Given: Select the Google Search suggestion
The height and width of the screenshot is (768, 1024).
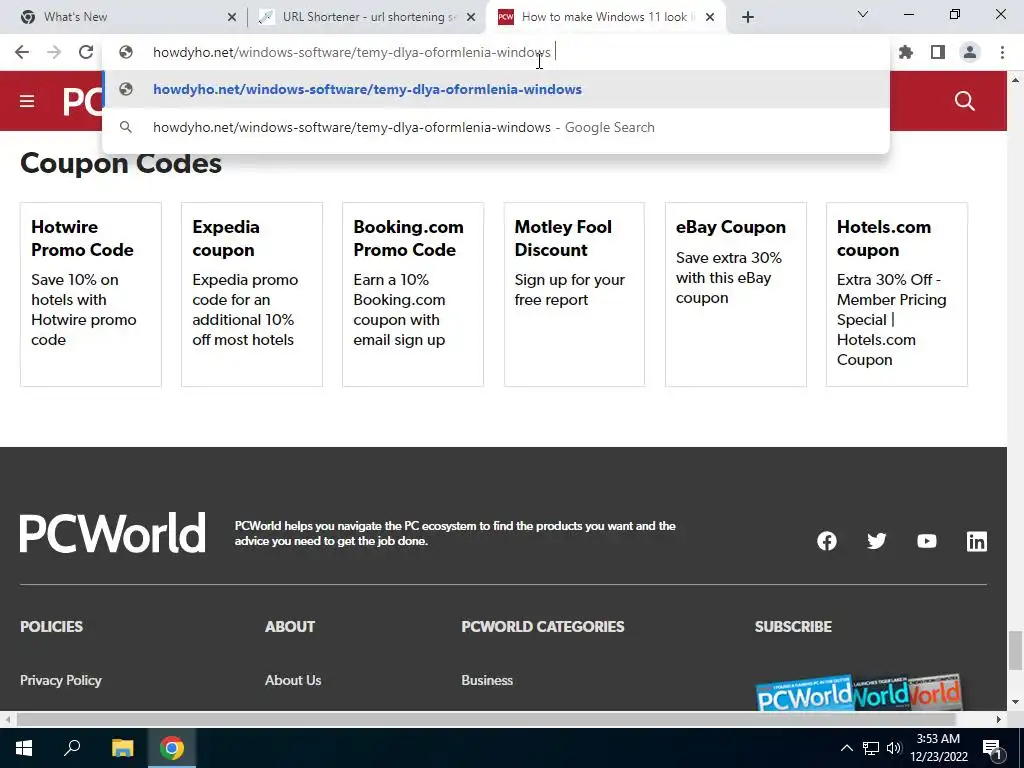Looking at the screenshot, I should pyautogui.click(x=496, y=127).
